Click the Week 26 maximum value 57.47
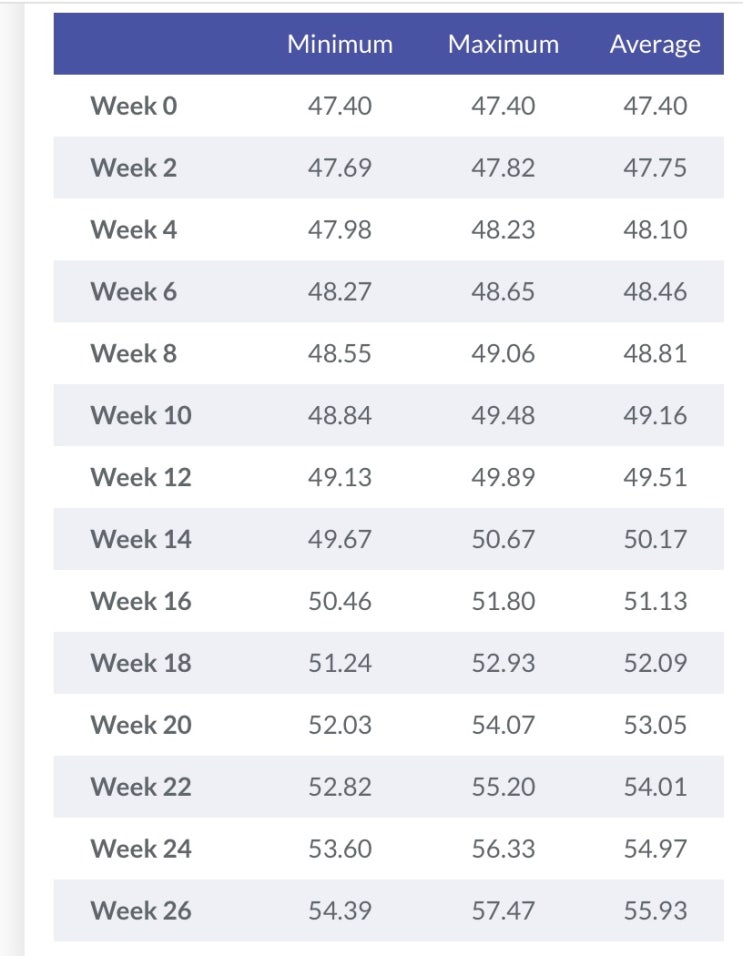The width and height of the screenshot is (743, 956). point(503,911)
